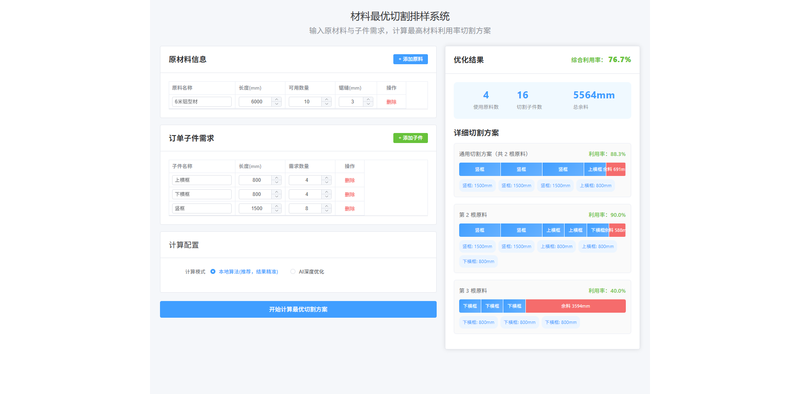The width and height of the screenshot is (800, 394).
Task: Click the 利用率 90.0% label
Action: click(607, 215)
